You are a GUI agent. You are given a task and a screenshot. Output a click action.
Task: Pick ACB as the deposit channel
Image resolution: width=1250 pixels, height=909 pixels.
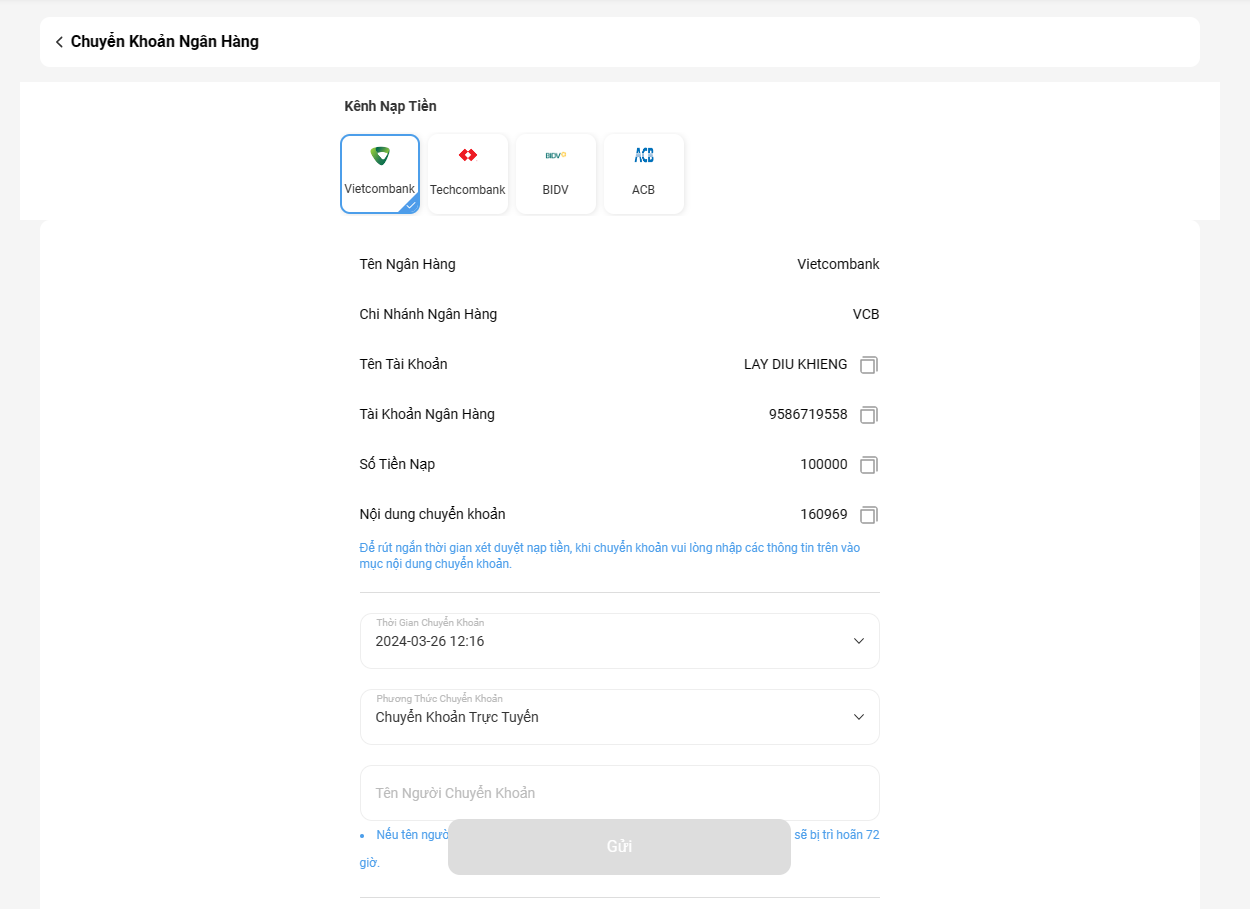pos(644,174)
